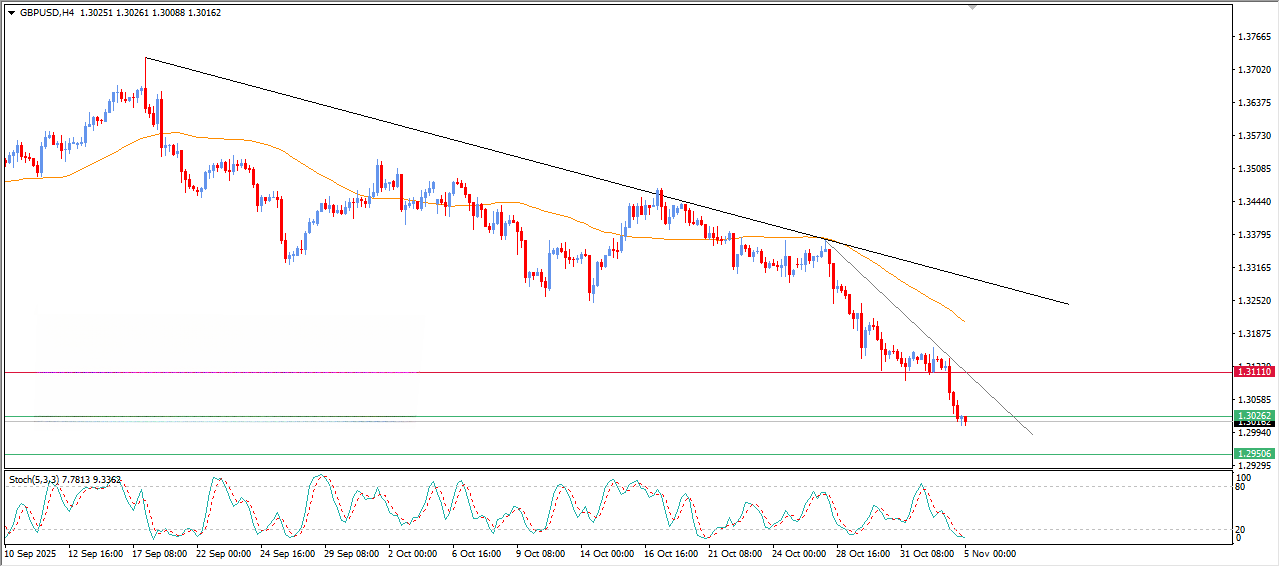
Task: Click the black current price tag on price axis
Action: click(1254, 424)
